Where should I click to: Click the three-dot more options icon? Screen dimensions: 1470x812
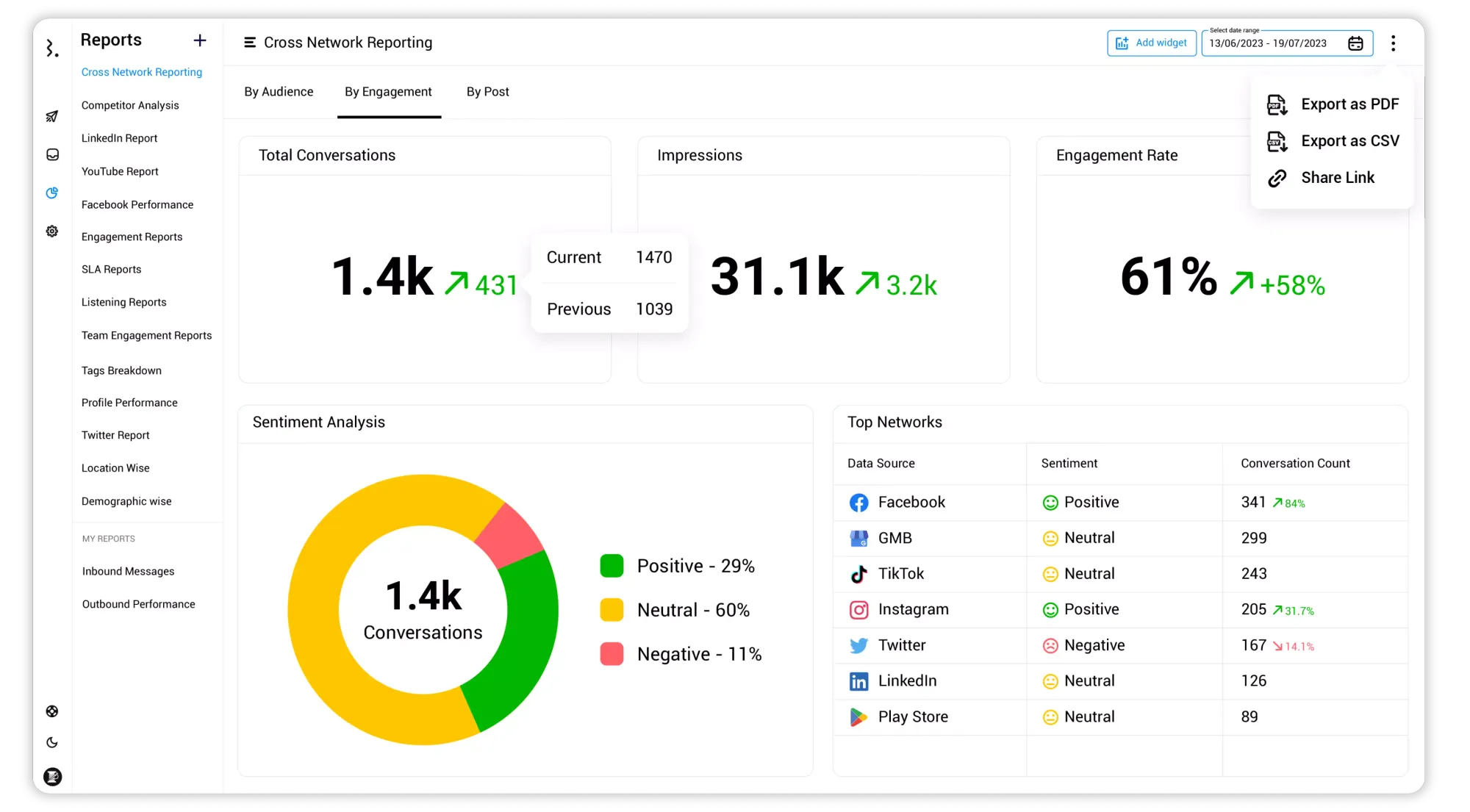[1393, 43]
